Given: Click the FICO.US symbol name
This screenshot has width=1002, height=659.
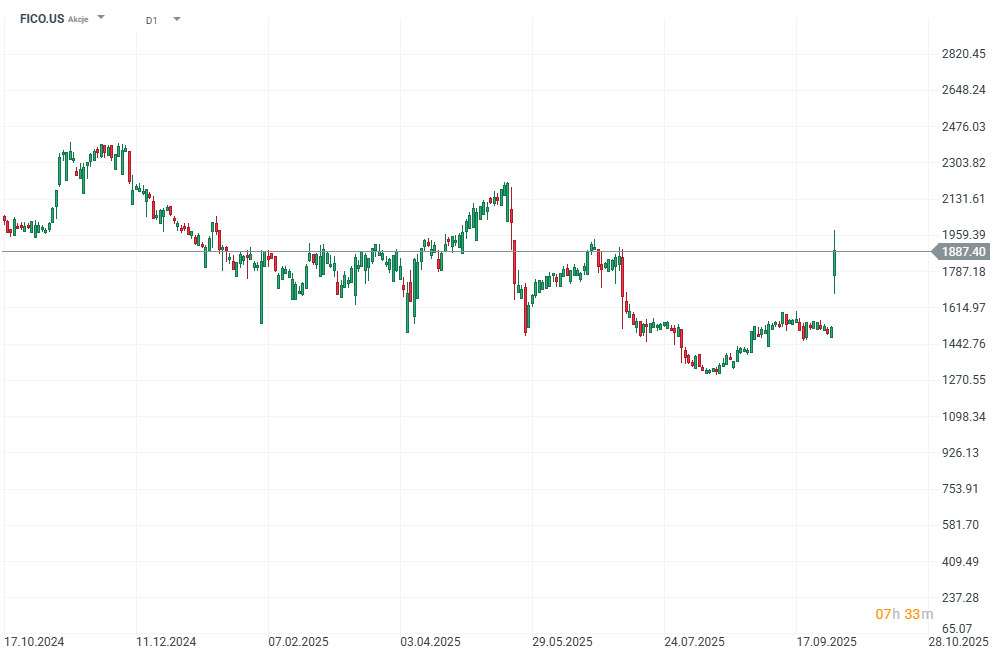Looking at the screenshot, I should pos(42,19).
